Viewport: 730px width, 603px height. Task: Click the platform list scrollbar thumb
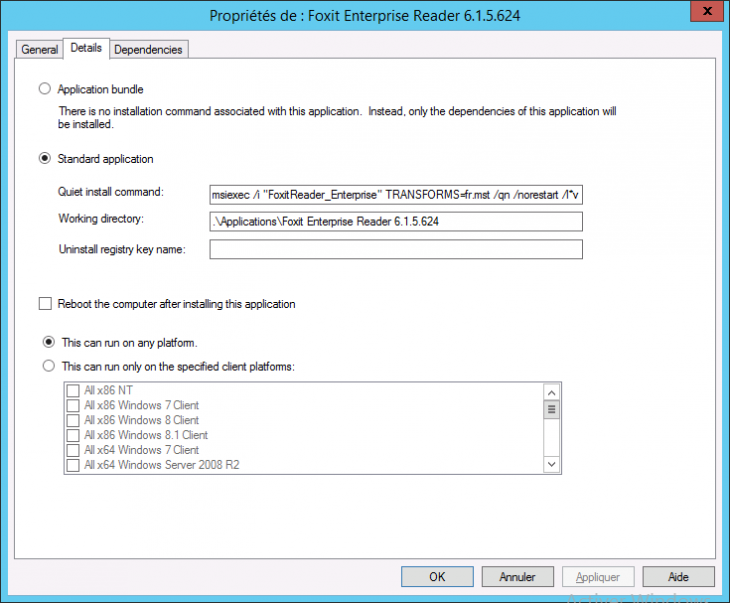click(552, 410)
